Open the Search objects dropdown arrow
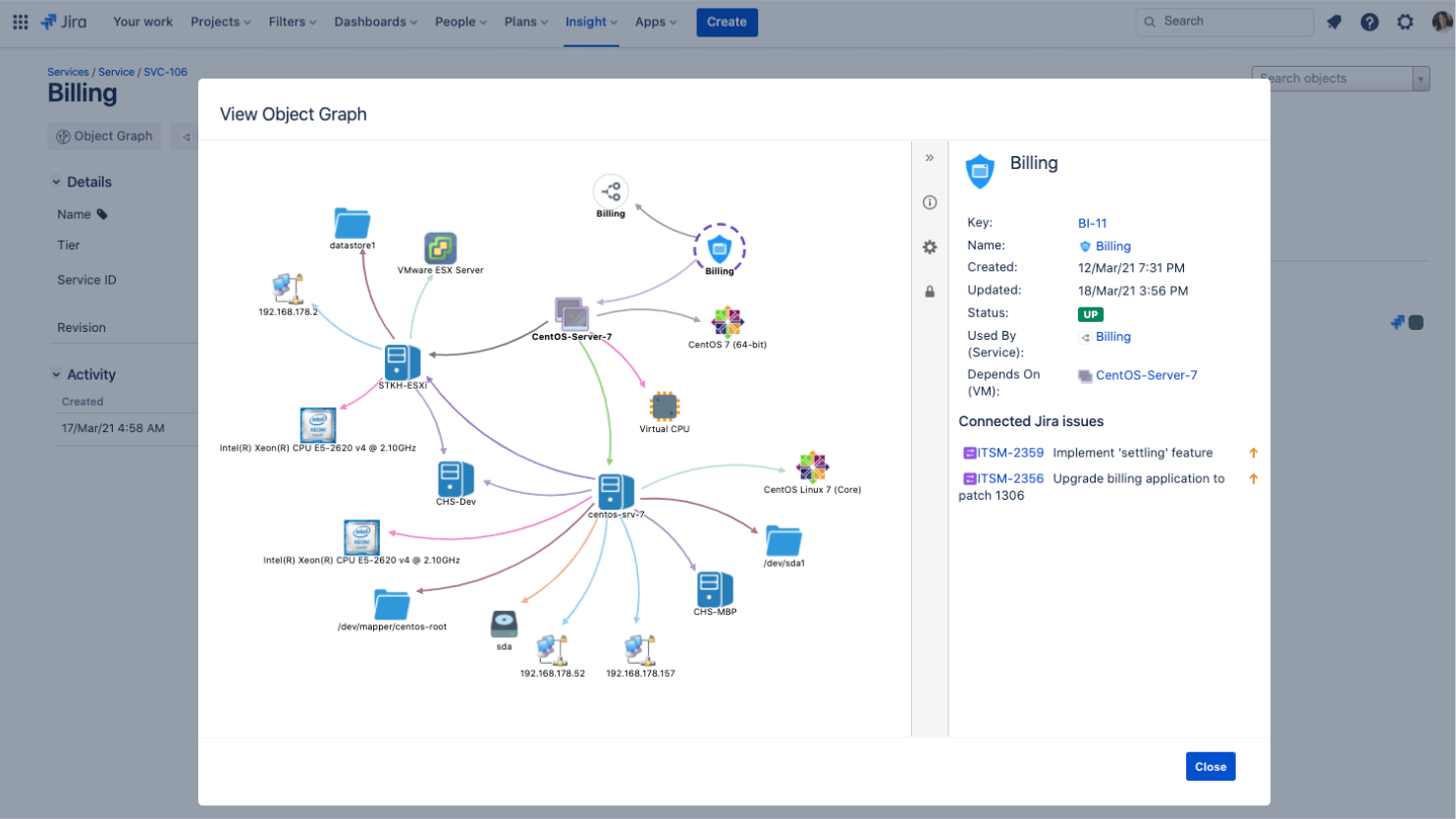Screen dimensions: 1456x819 click(1421, 78)
